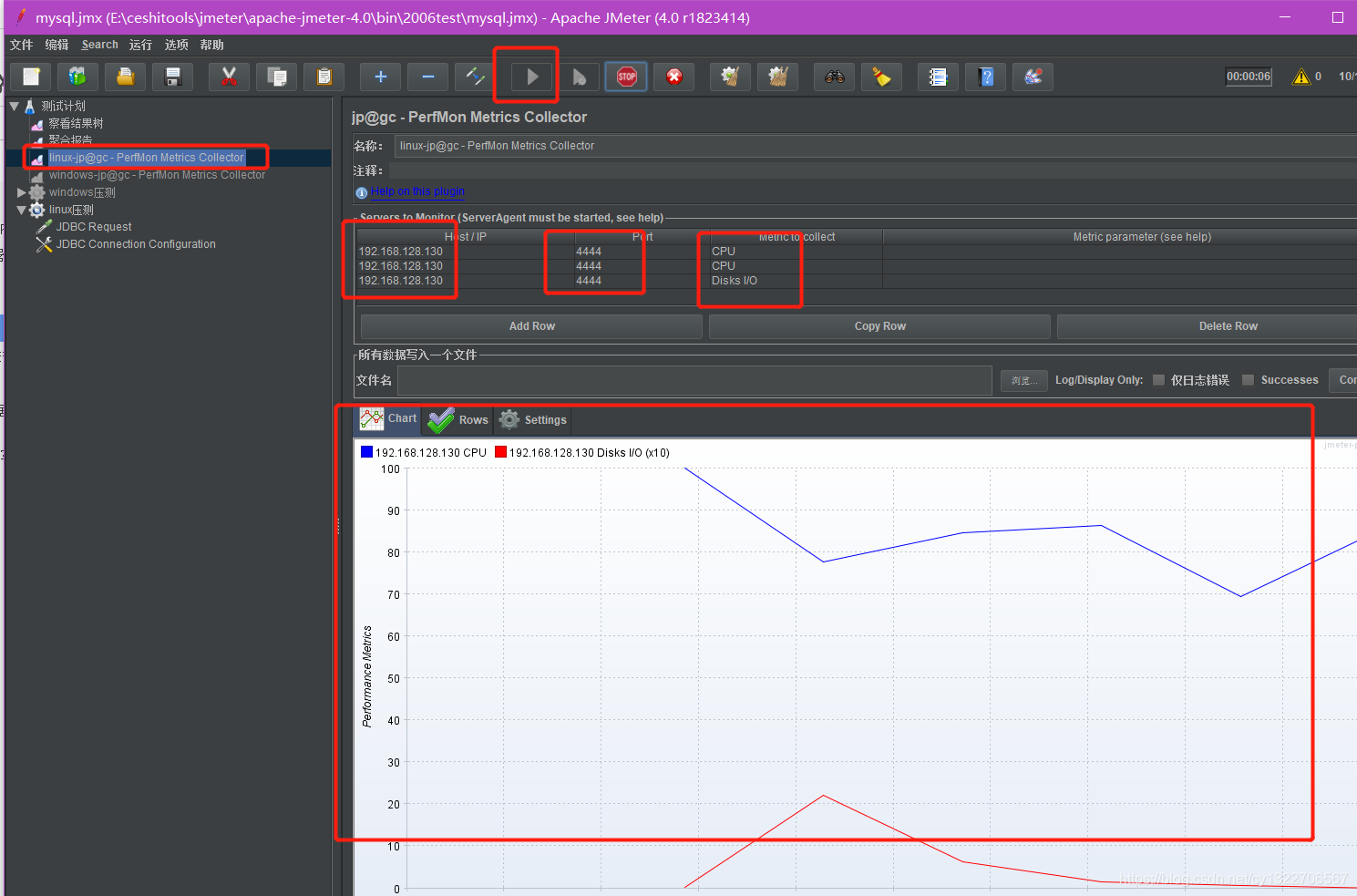The height and width of the screenshot is (896, 1357).
Task: Open the 编辑 menu
Action: [x=57, y=45]
